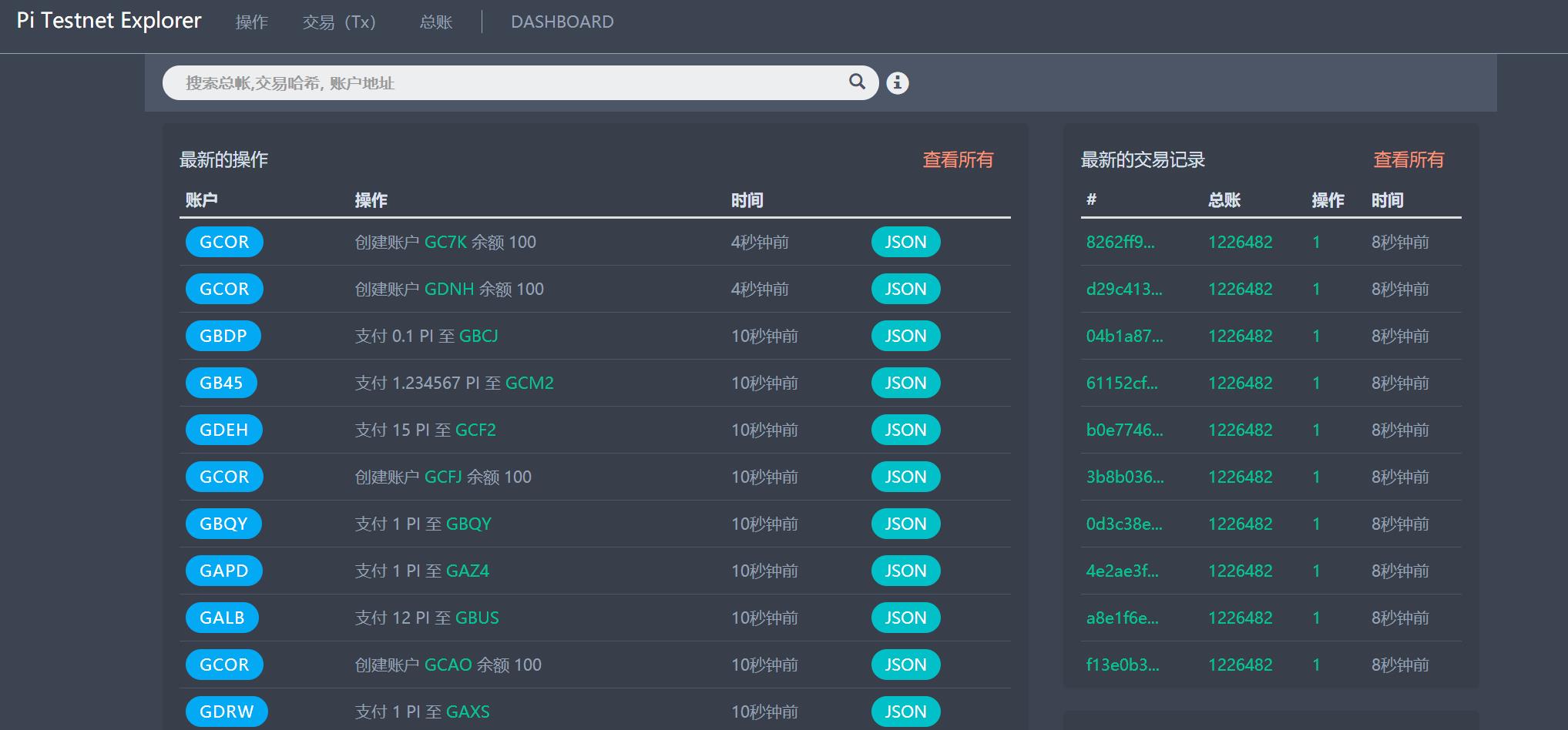This screenshot has width=1568, height=730.
Task: Open the 交易 (Tx) menu item
Action: pyautogui.click(x=339, y=22)
